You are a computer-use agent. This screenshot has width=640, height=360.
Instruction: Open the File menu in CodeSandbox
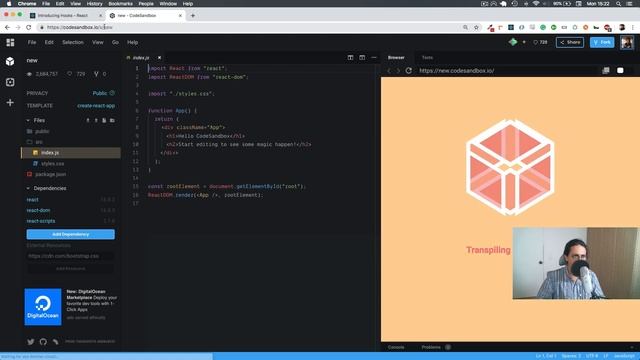point(32,42)
